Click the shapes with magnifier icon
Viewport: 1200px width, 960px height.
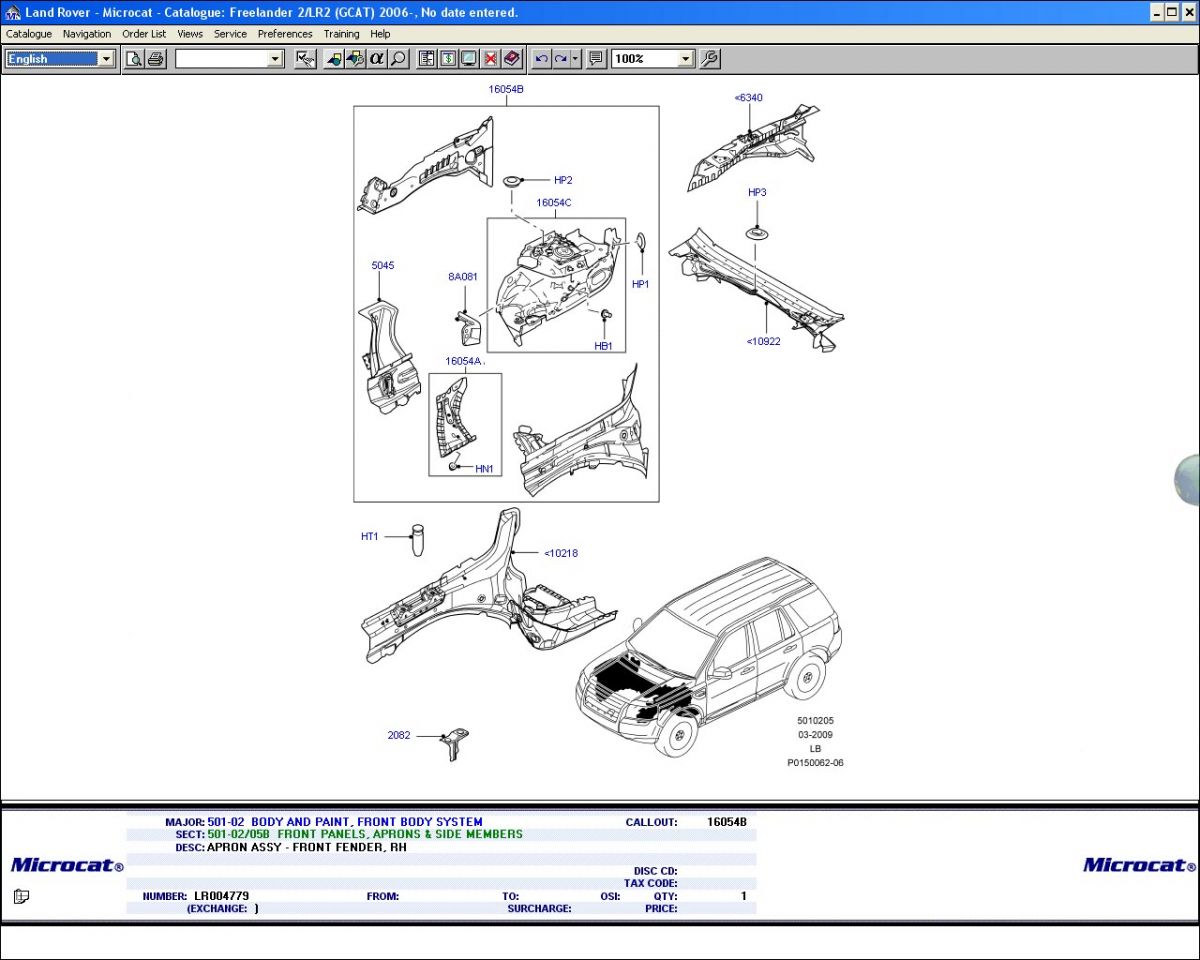click(x=355, y=59)
